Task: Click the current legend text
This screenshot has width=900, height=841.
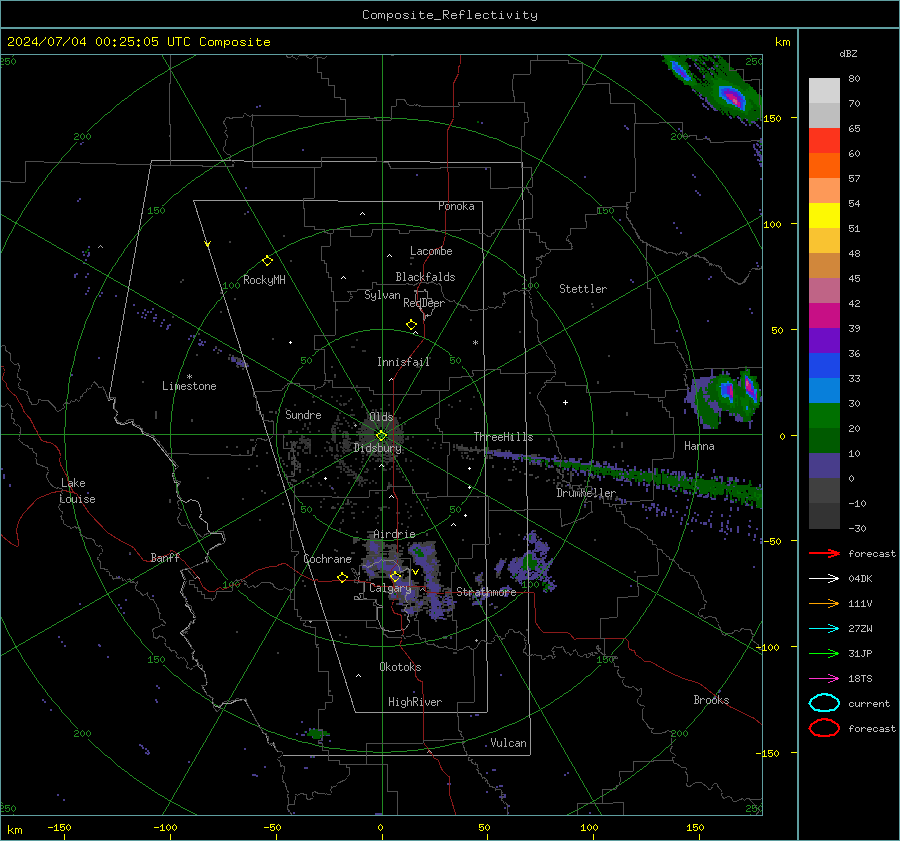Action: [x=868, y=704]
